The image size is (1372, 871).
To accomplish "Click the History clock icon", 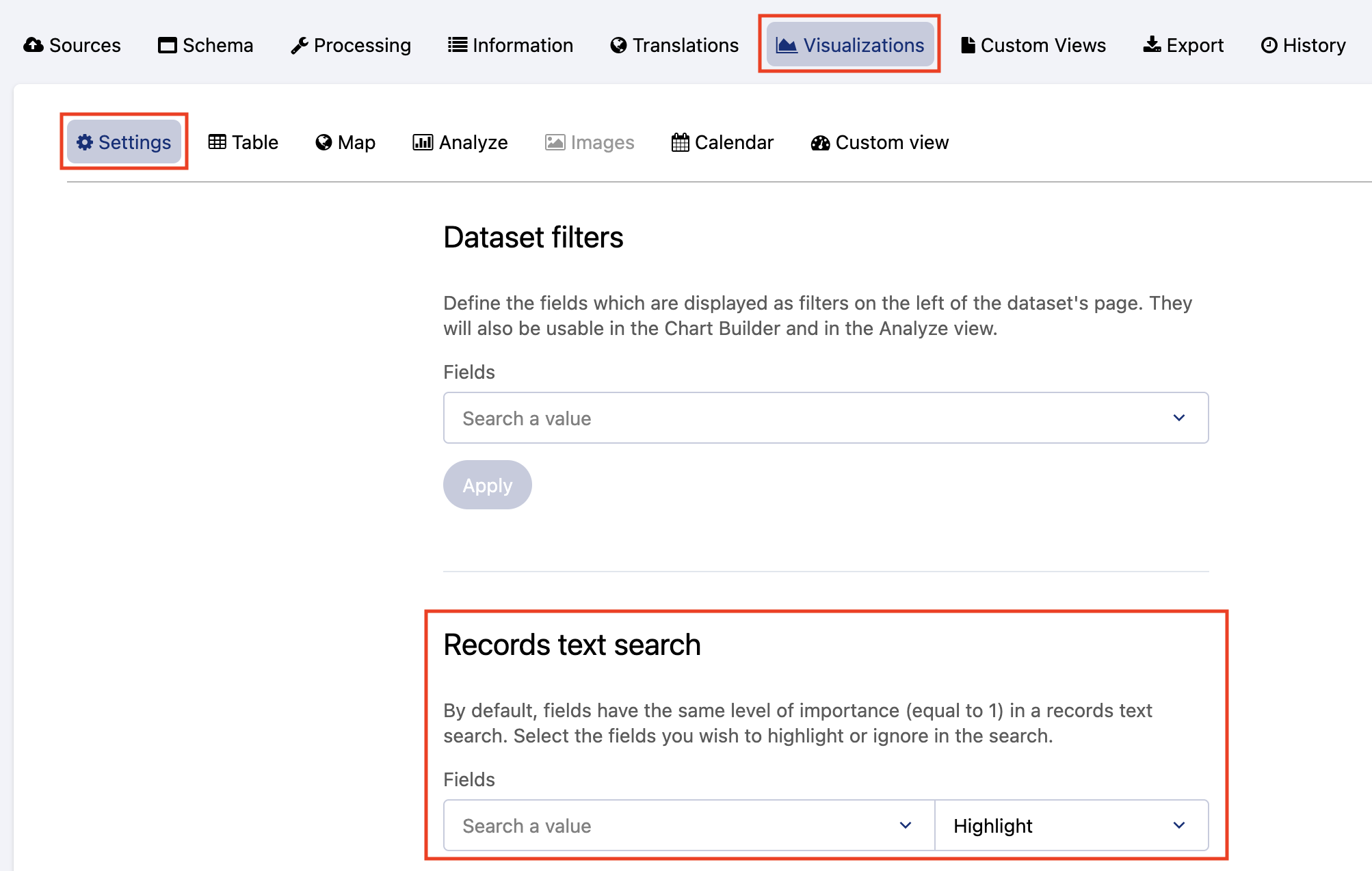I will (x=1269, y=45).
